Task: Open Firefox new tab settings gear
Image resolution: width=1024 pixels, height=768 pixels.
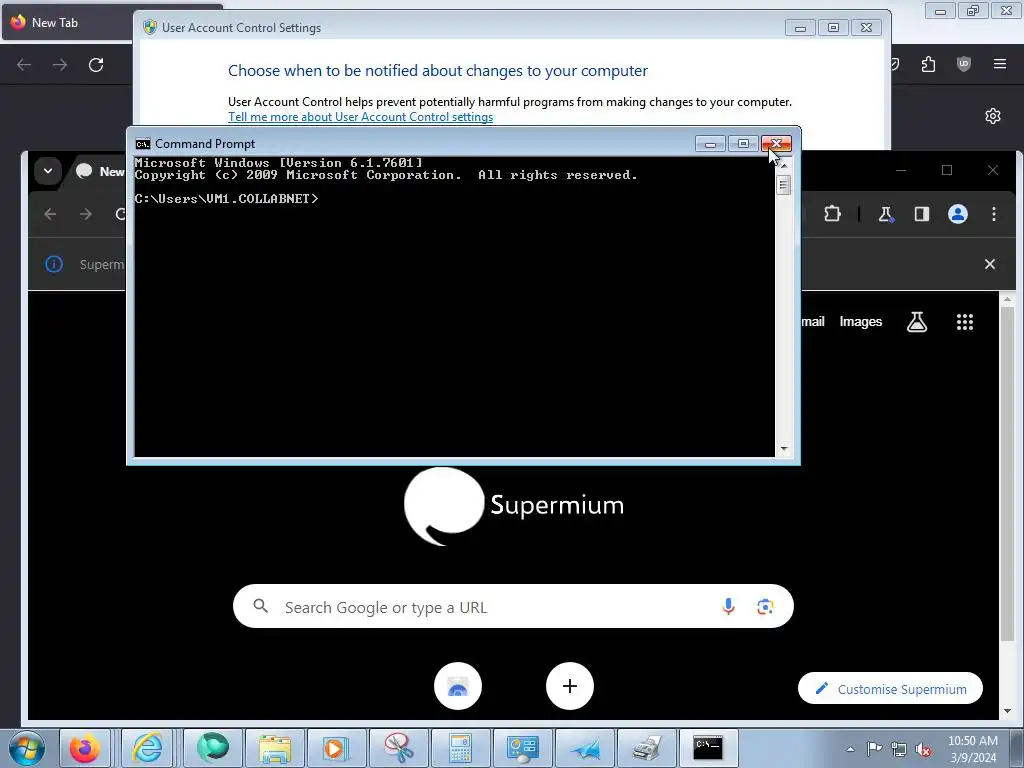Action: coord(993,116)
